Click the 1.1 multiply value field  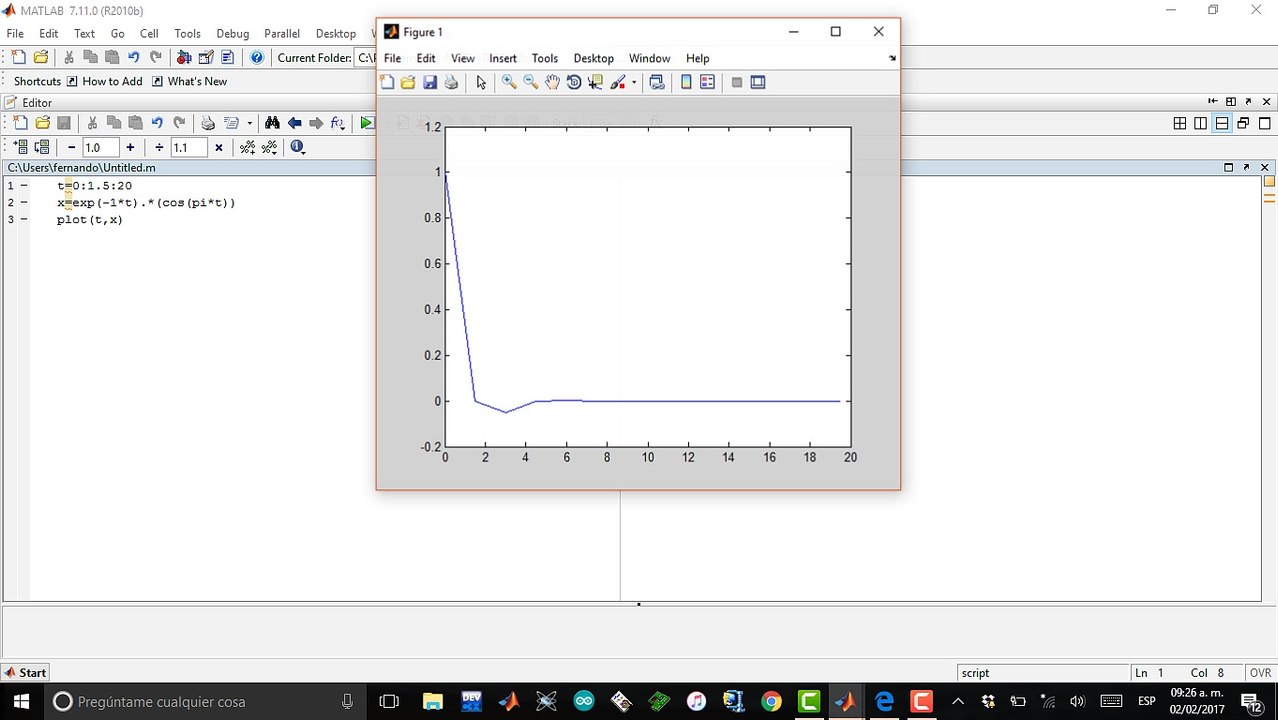click(188, 147)
